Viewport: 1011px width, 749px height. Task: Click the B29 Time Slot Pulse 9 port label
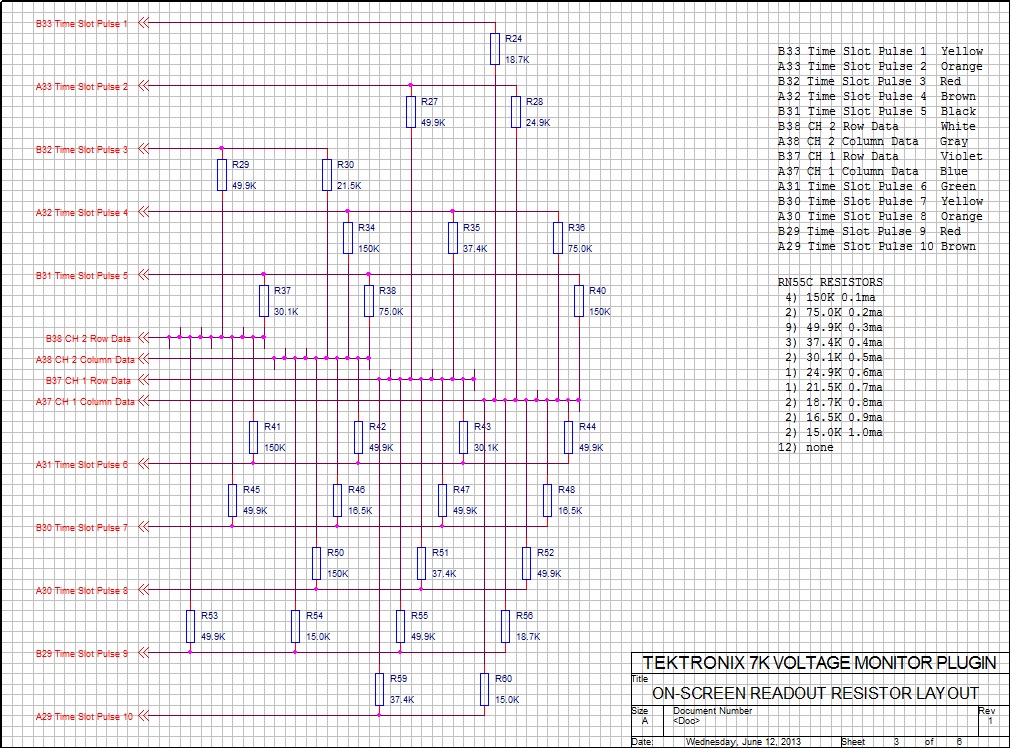pyautogui.click(x=82, y=654)
